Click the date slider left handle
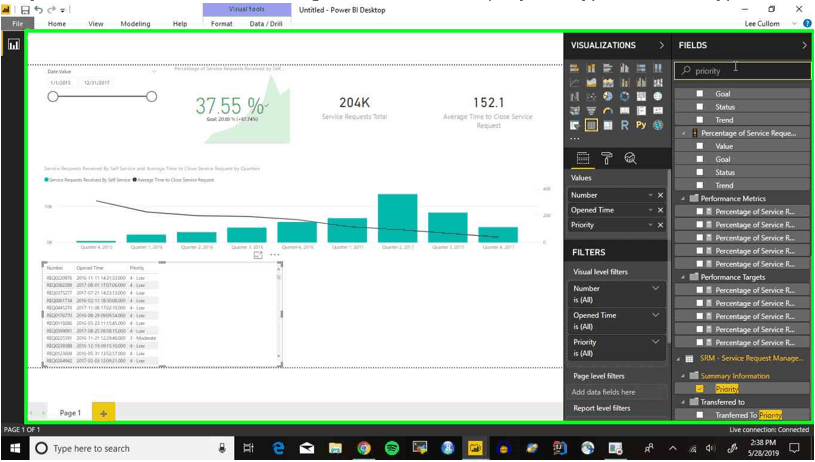Image resolution: width=815 pixels, height=462 pixels. click(53, 97)
